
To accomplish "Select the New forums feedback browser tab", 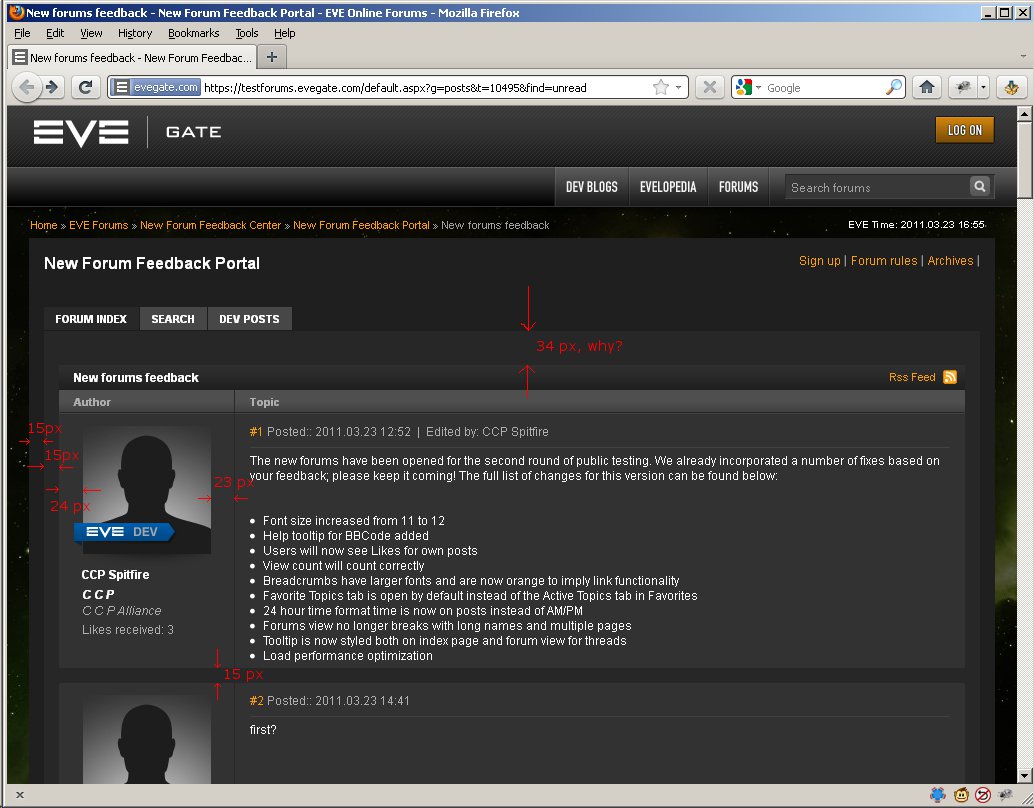I will coord(133,57).
